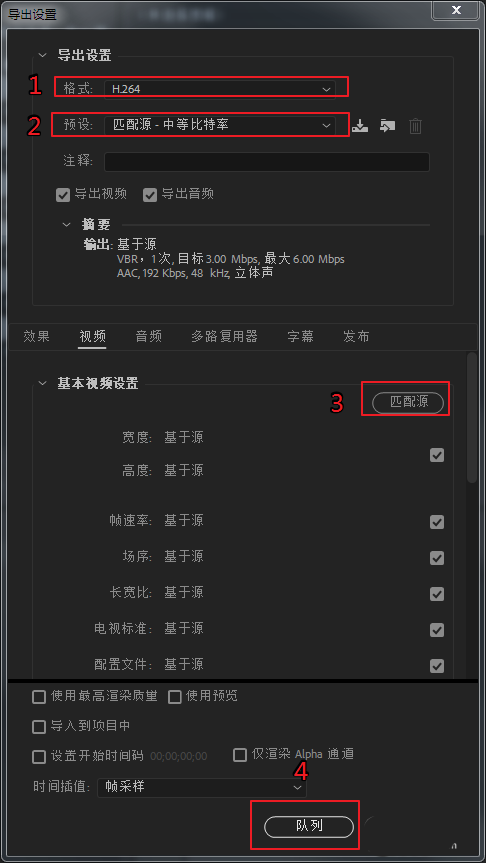
Task: Open the 预设 preset dropdown
Action: click(x=220, y=125)
